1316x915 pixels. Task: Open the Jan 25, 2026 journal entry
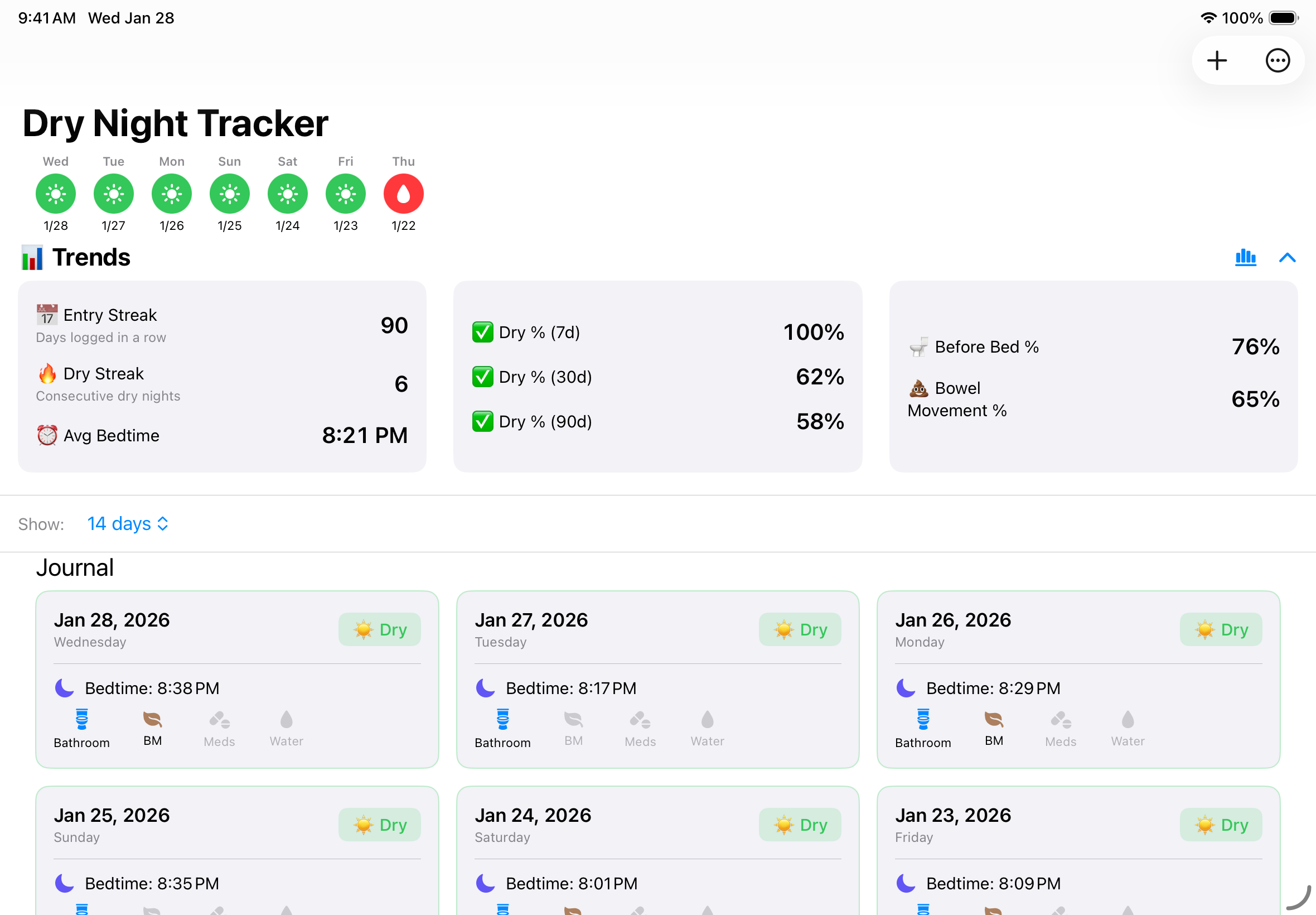pyautogui.click(x=237, y=850)
